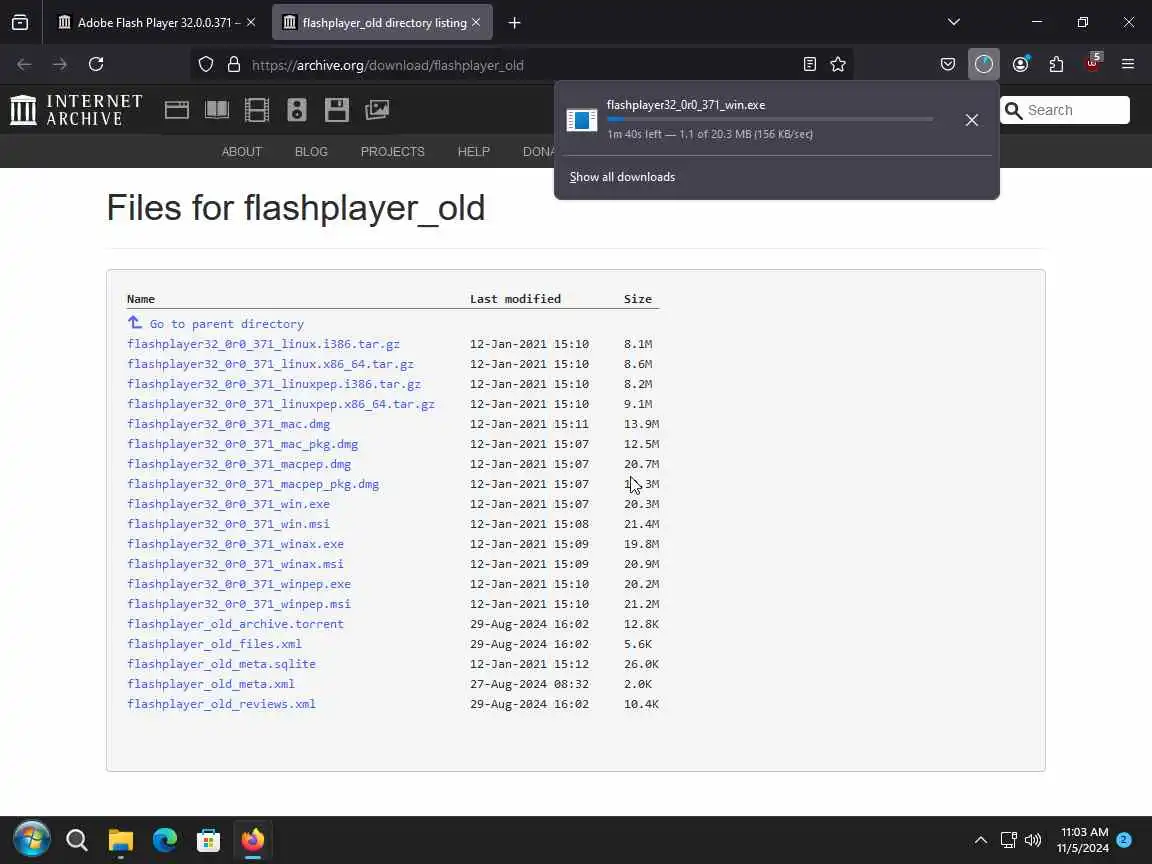The width and height of the screenshot is (1152, 864).
Task: Expand the list all tabs chevron
Action: coord(954,22)
